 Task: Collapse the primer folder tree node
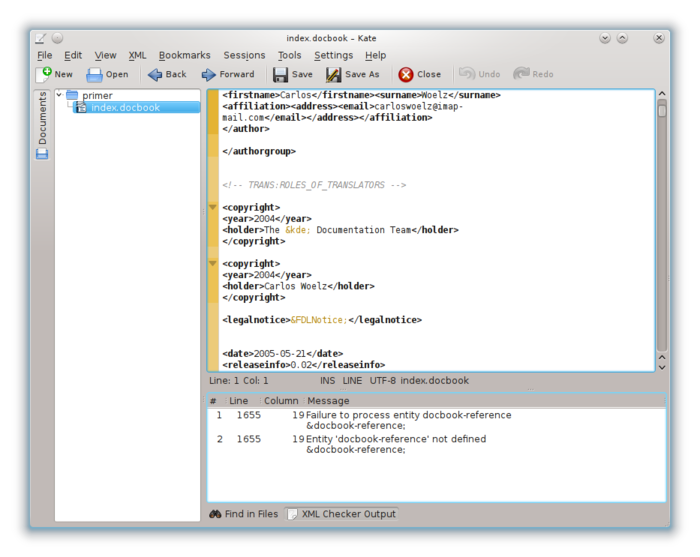coord(60,96)
